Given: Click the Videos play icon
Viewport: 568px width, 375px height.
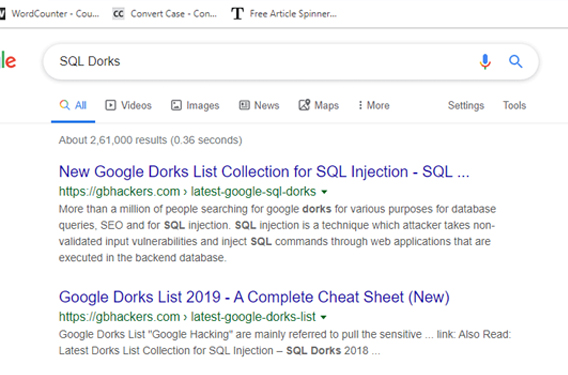Looking at the screenshot, I should click(110, 105).
